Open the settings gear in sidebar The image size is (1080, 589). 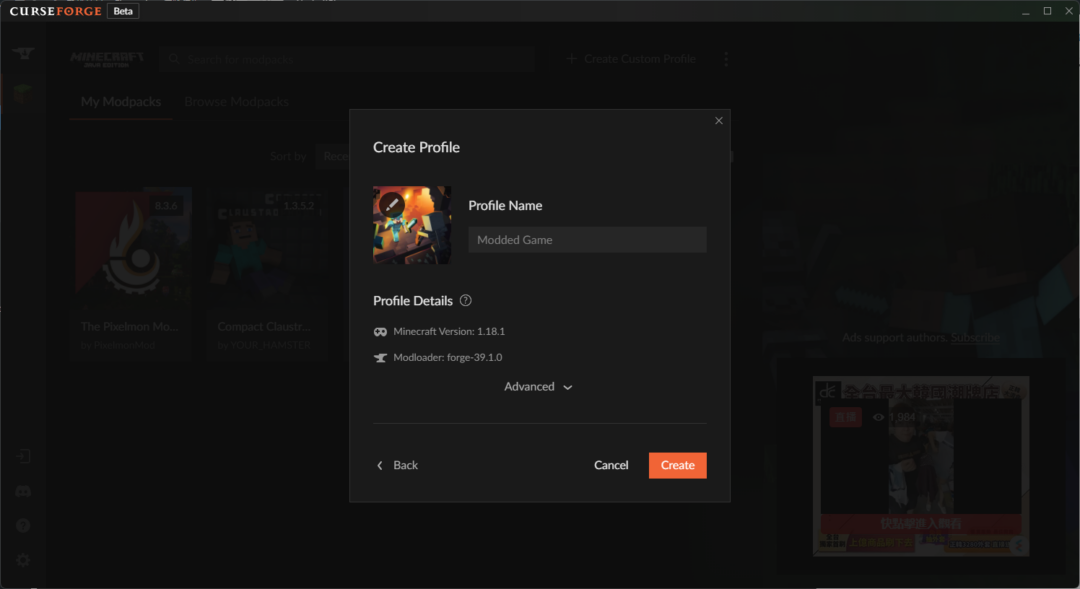click(23, 560)
